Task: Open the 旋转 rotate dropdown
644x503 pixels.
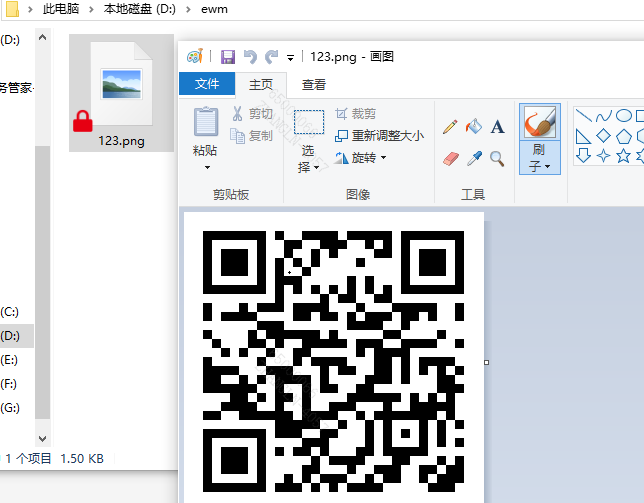Action: click(361, 157)
